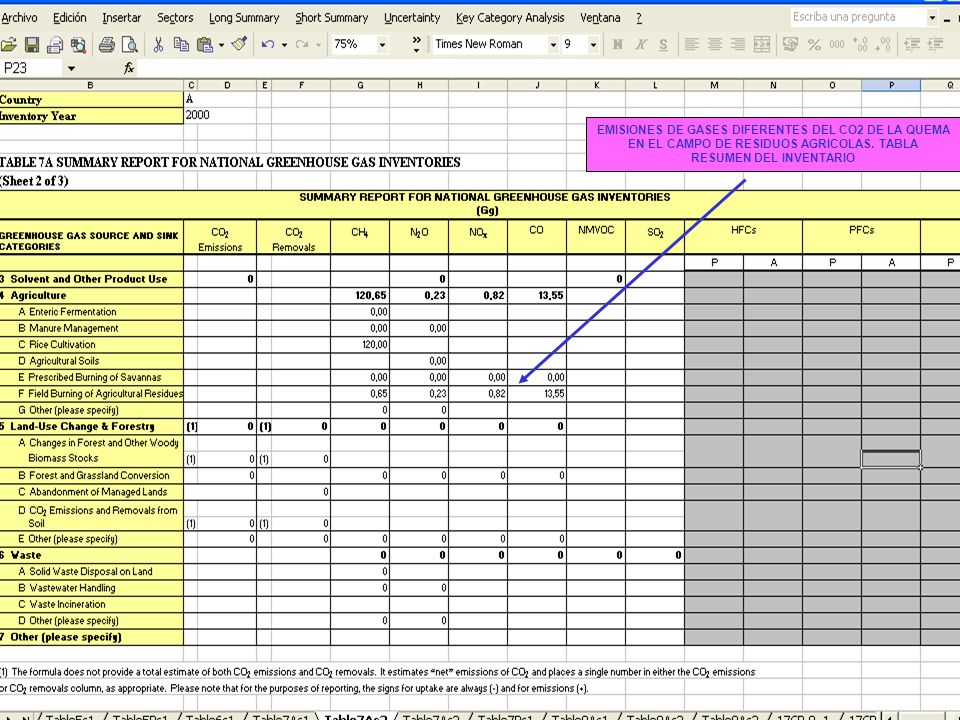Open the Uncertainty menu

(412, 18)
